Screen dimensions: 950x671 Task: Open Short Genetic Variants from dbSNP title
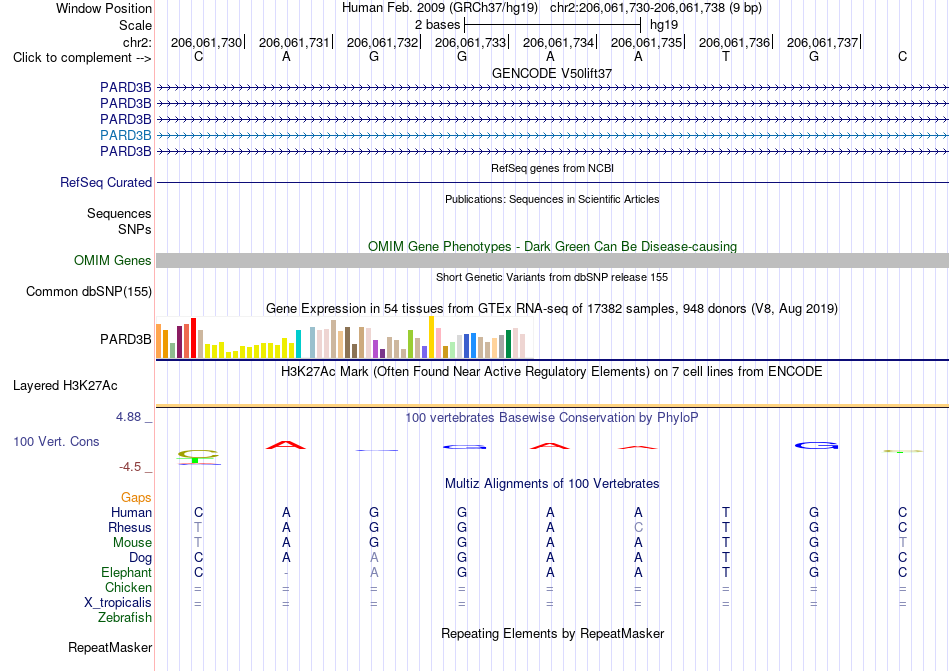click(x=552, y=277)
